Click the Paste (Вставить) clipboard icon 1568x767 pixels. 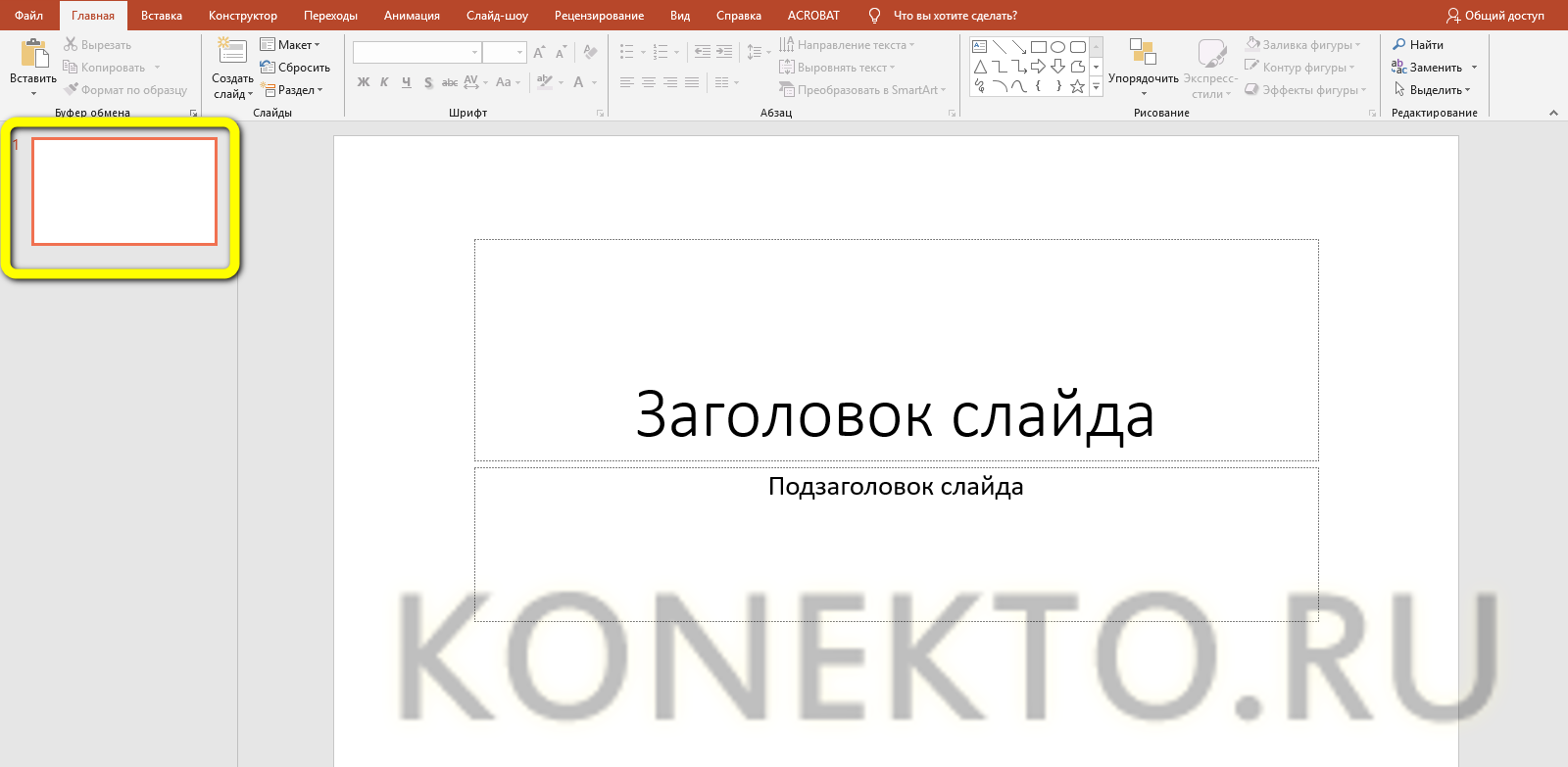33,53
